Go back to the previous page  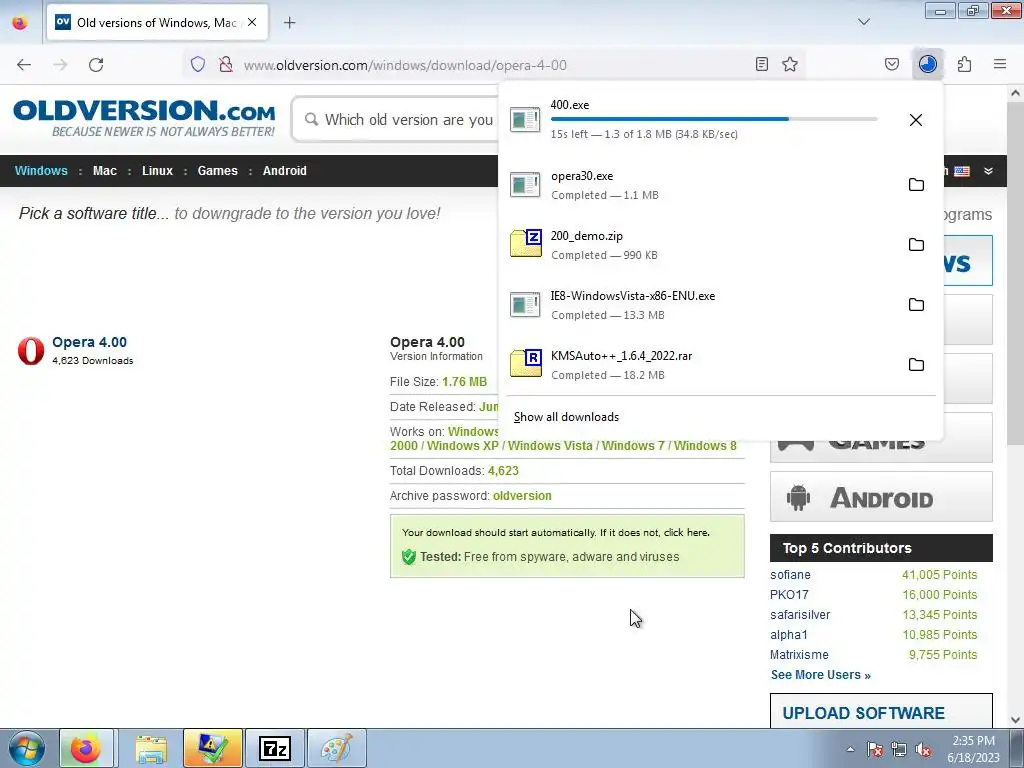point(24,65)
